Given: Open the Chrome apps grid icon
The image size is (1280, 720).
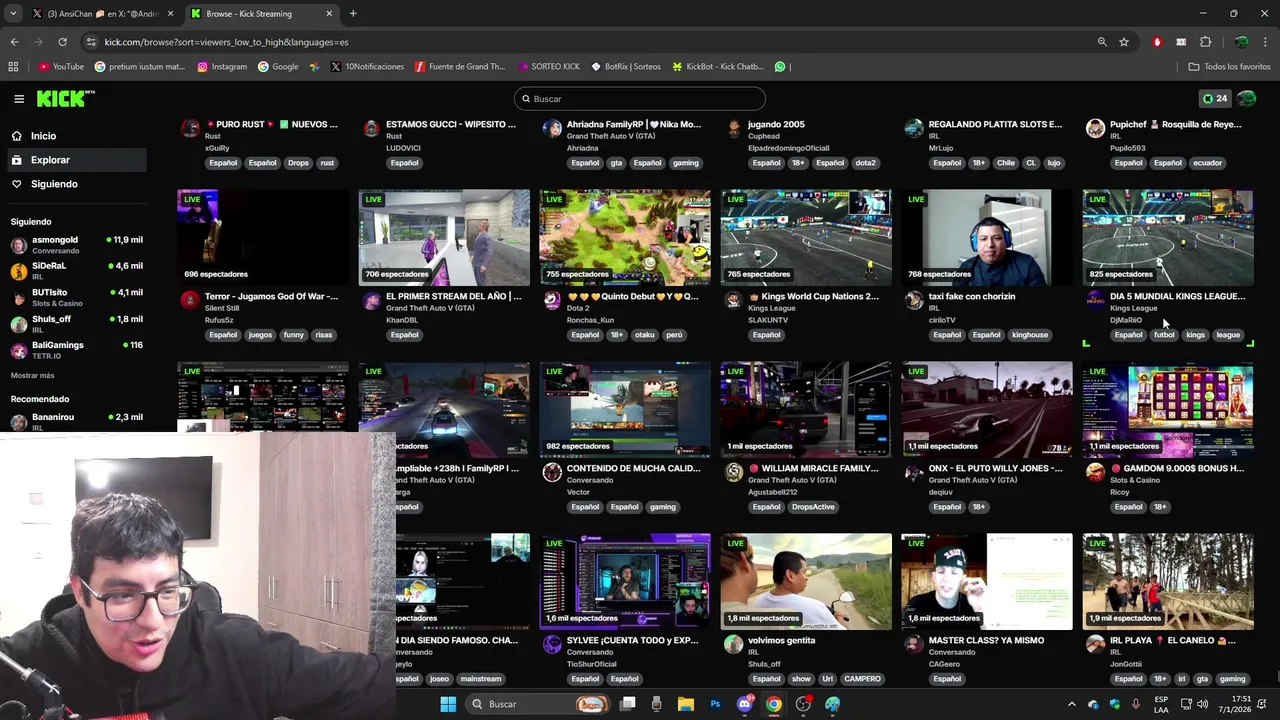Looking at the screenshot, I should coord(13,67).
